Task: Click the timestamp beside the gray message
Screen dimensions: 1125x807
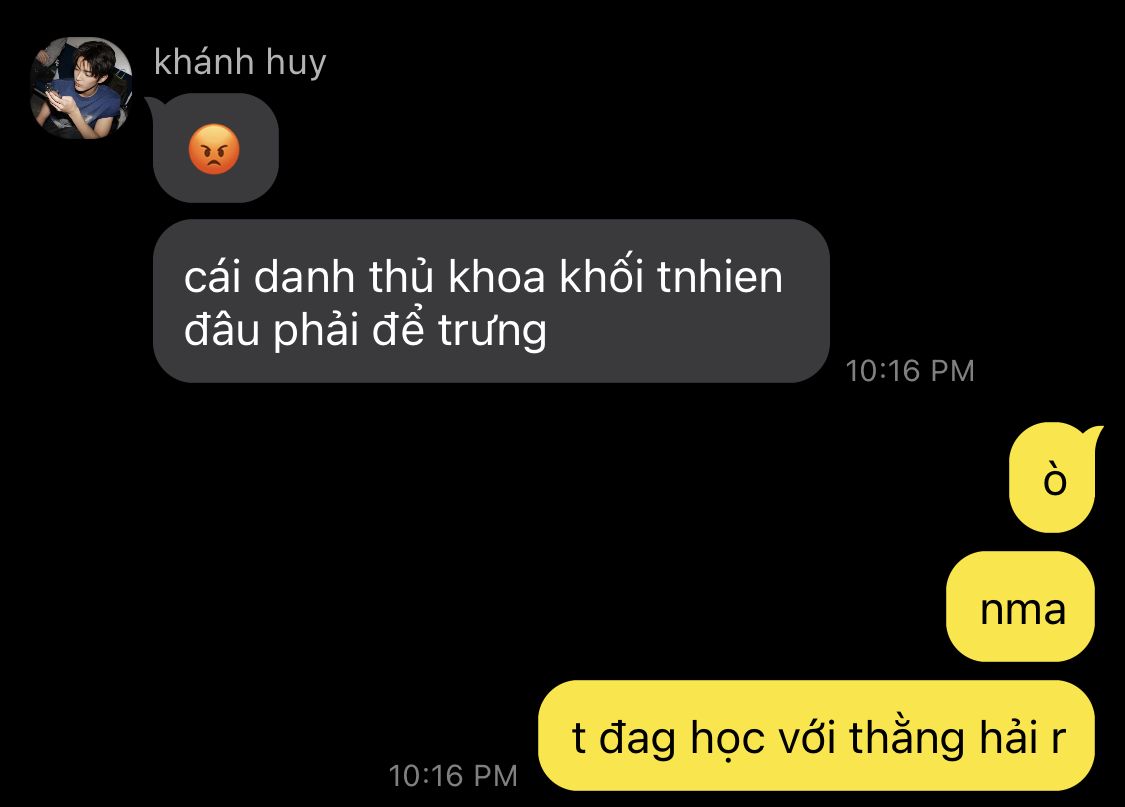Action: (x=910, y=371)
